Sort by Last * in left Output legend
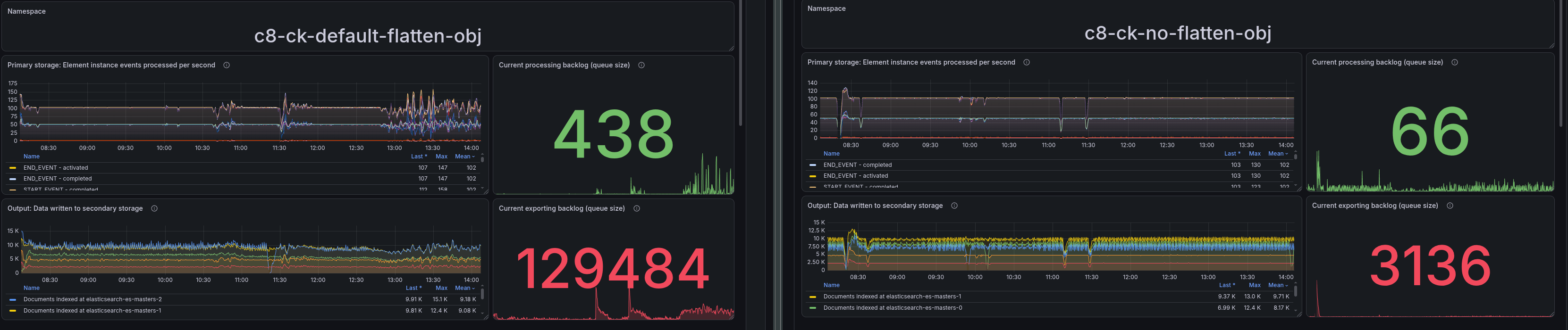 pos(413,288)
